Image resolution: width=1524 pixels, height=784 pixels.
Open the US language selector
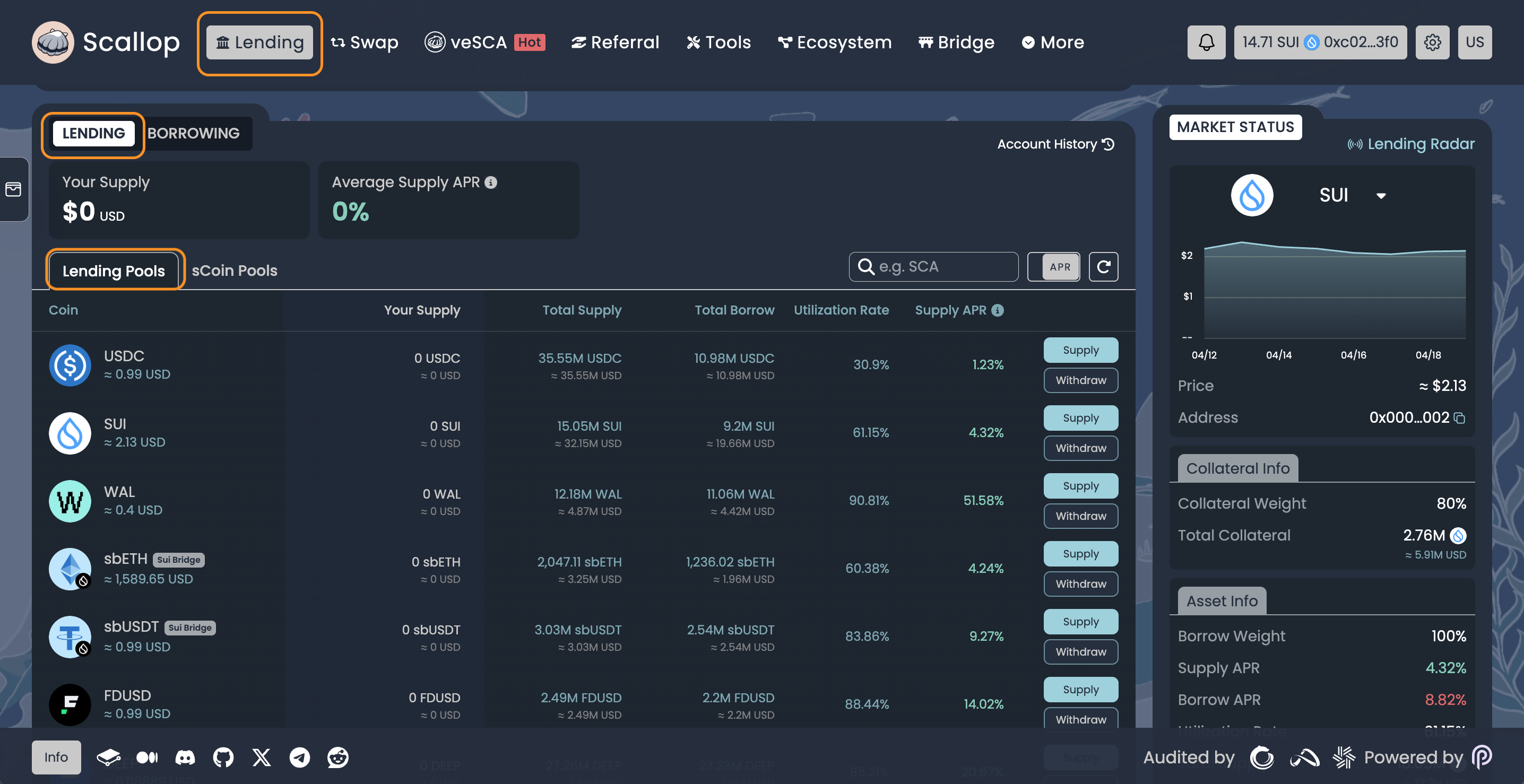pos(1475,42)
